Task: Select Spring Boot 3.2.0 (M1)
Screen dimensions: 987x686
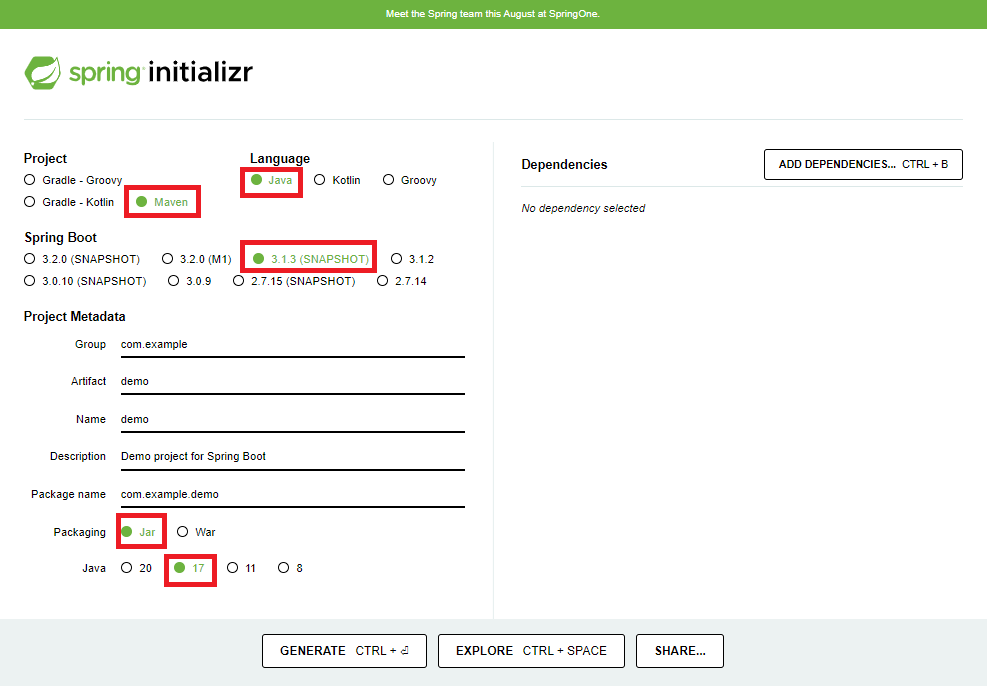Action: (x=197, y=259)
